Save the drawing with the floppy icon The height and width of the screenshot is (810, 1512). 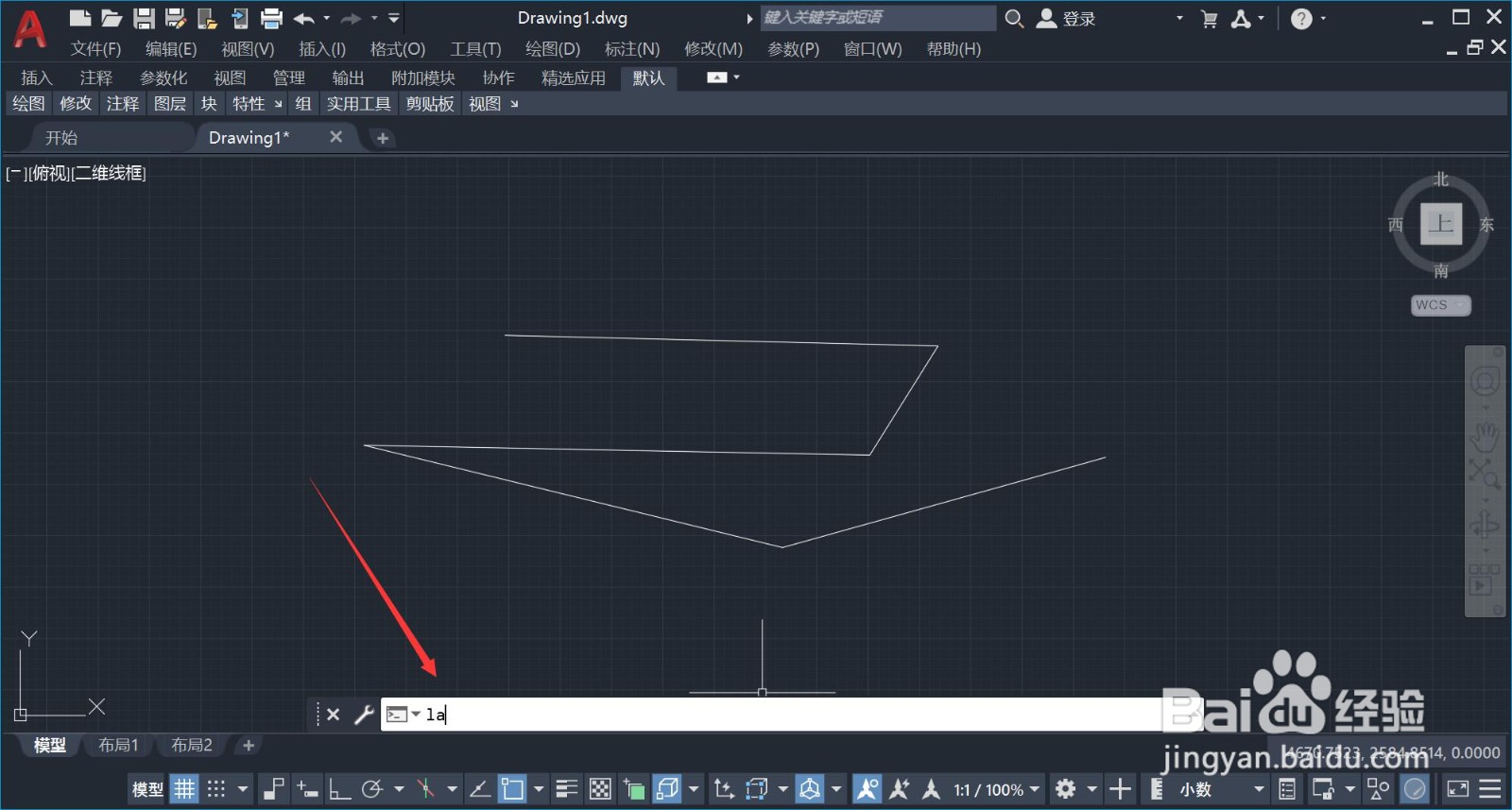144,18
